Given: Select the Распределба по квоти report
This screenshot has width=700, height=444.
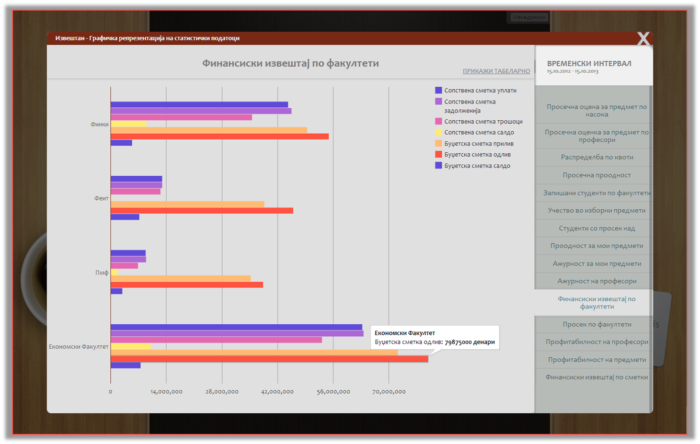Looking at the screenshot, I should [x=596, y=157].
